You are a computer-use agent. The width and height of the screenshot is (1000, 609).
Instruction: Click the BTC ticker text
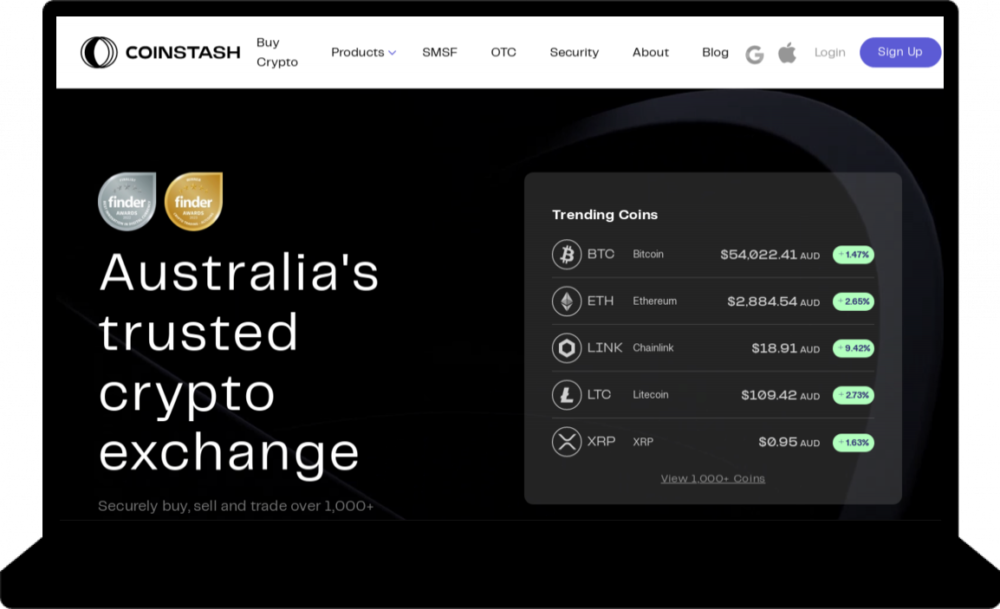(601, 254)
